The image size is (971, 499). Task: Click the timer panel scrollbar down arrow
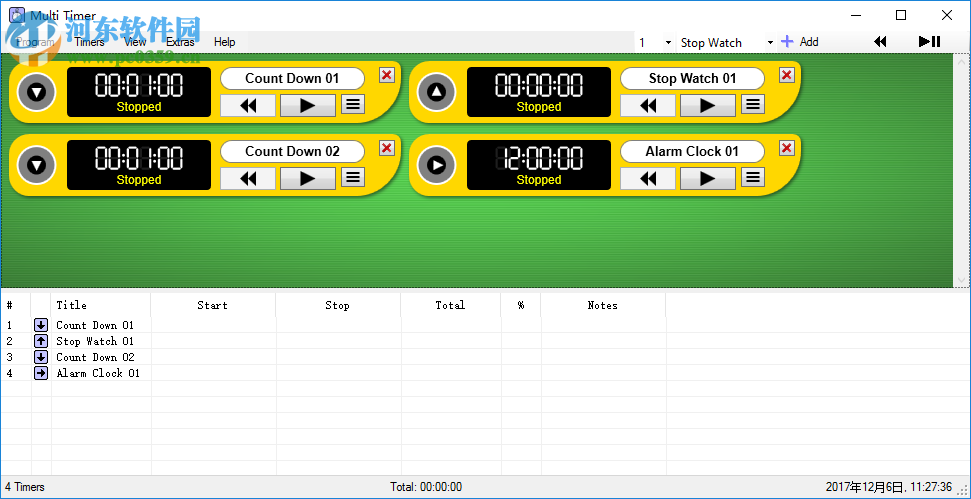(961, 280)
